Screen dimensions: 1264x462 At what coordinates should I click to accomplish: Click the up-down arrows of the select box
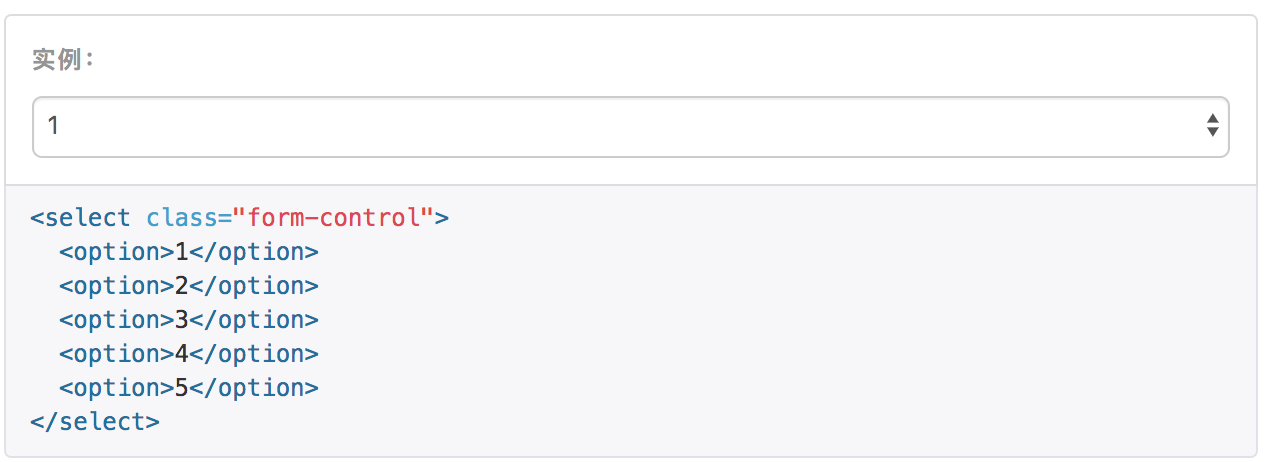1212,126
